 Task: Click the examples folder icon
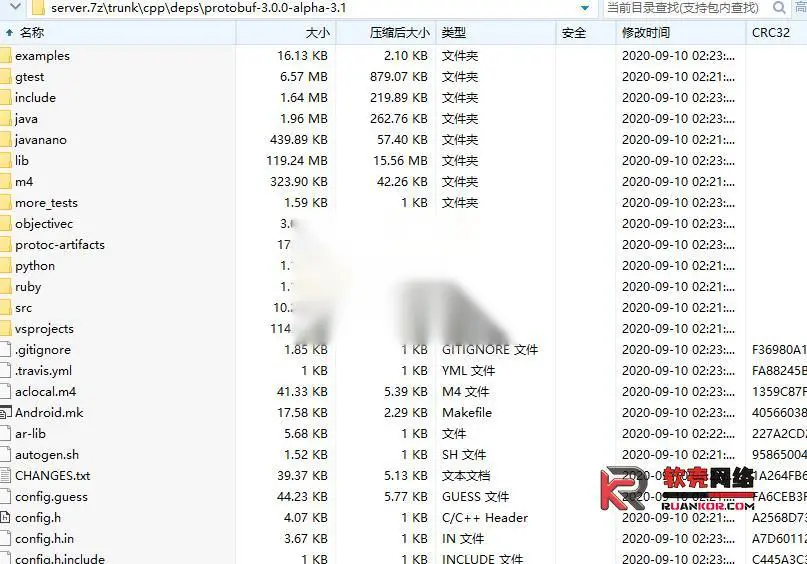(x=5, y=56)
